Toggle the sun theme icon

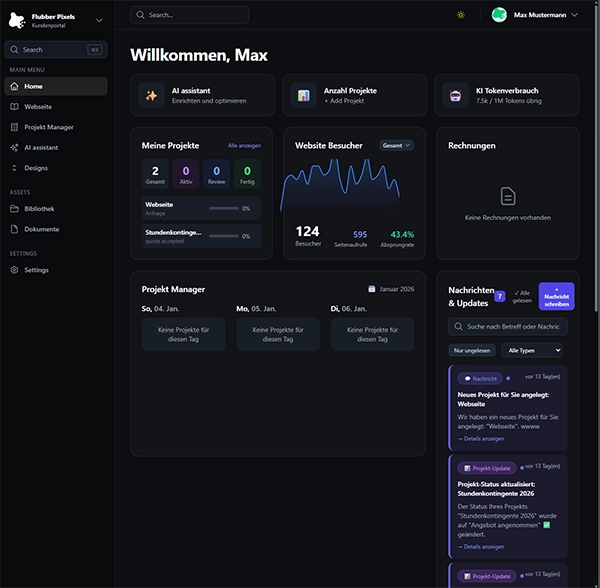pos(461,15)
